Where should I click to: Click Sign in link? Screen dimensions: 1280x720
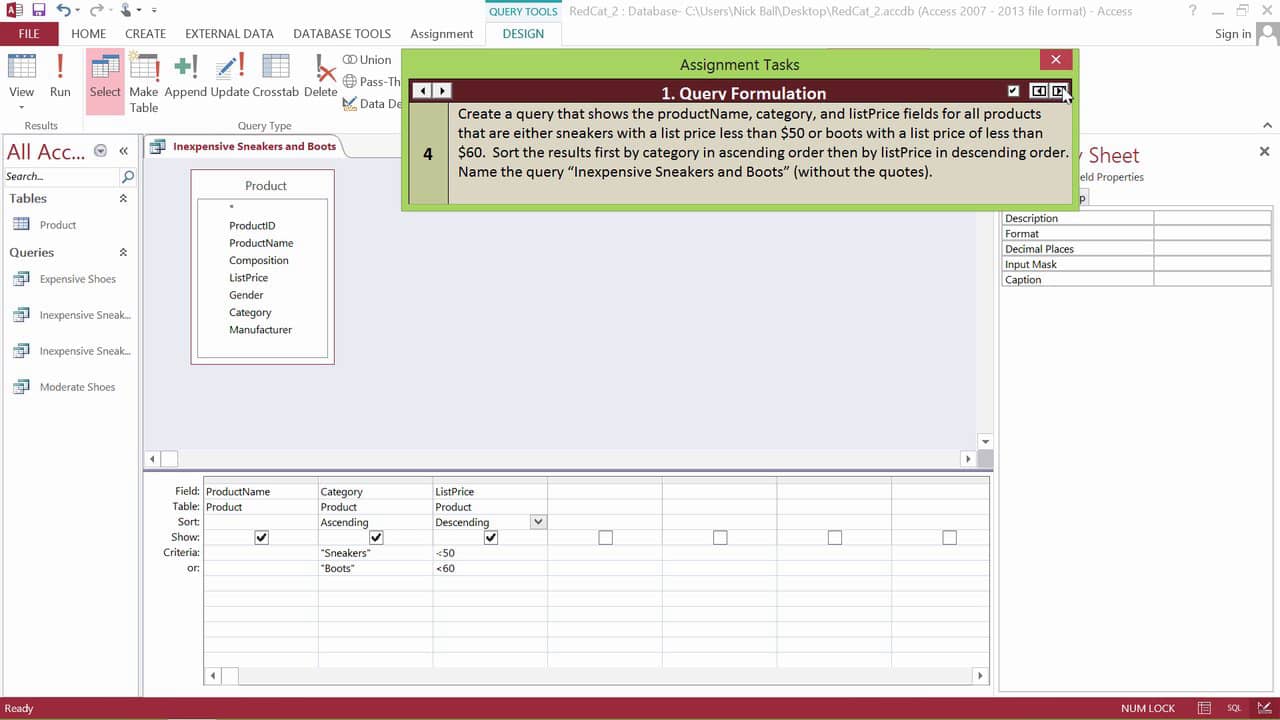tap(1233, 33)
